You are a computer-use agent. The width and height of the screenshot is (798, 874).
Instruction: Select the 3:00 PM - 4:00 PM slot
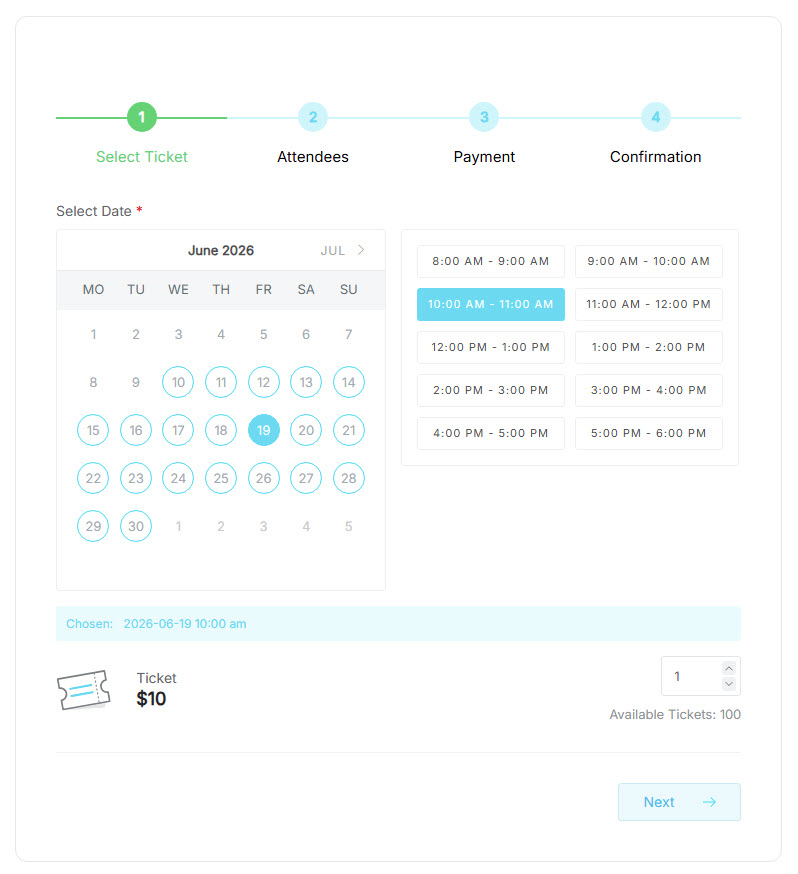click(x=649, y=390)
